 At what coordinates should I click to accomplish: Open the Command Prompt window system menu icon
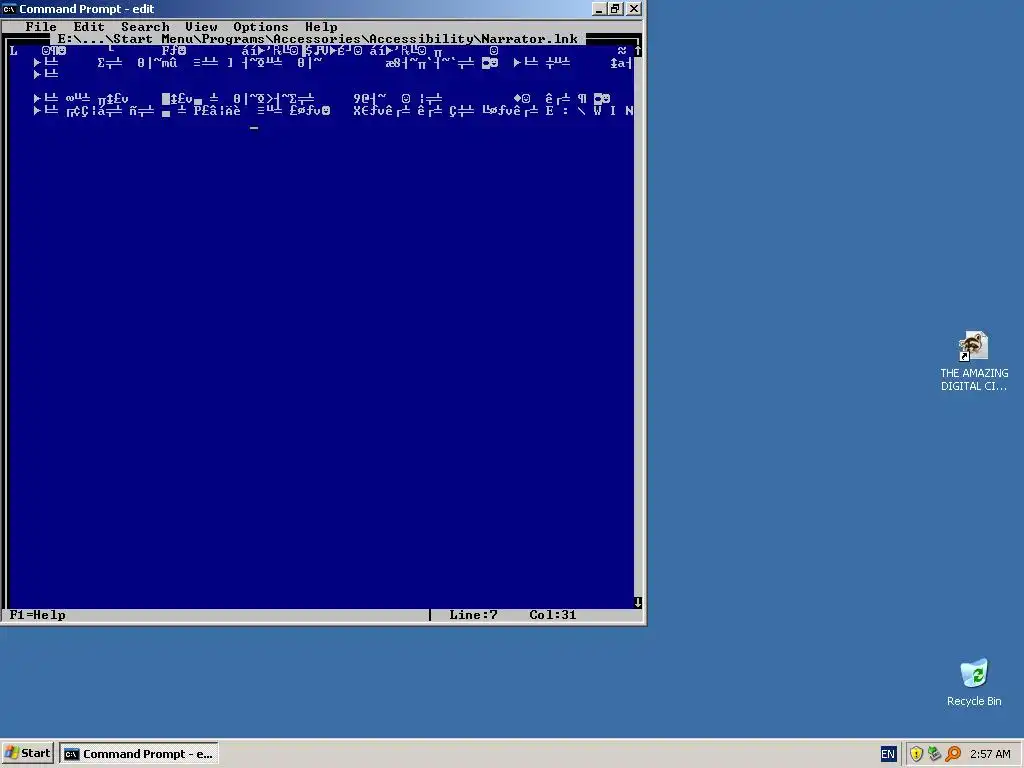tap(9, 9)
